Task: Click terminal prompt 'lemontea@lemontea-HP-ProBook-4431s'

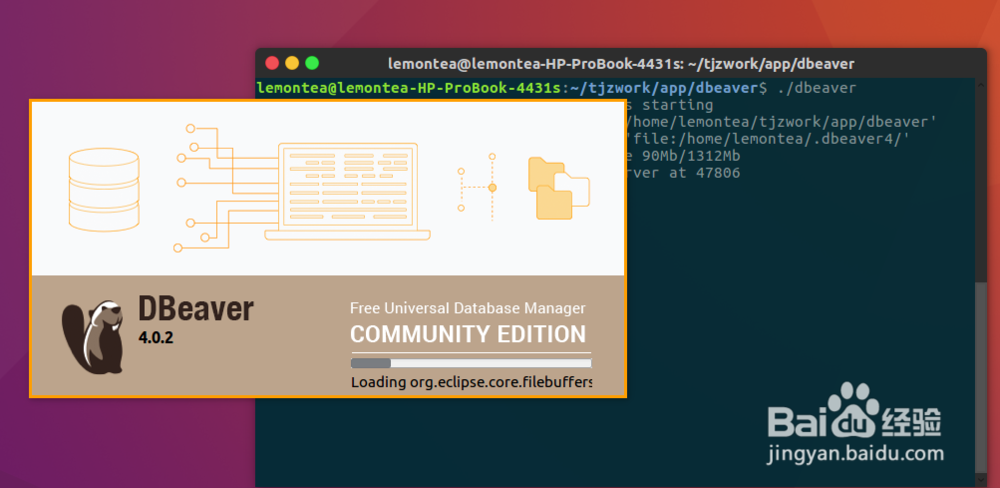Action: (x=408, y=87)
